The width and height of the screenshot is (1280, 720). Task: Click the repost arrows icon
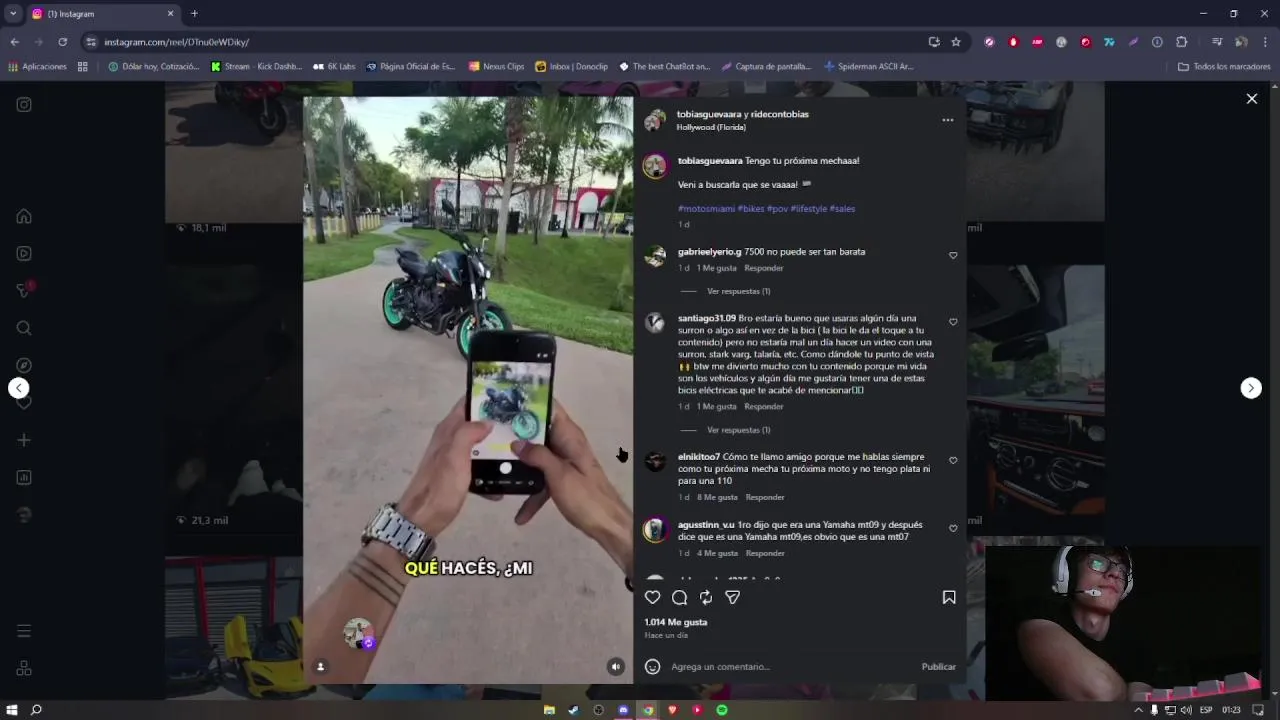point(706,597)
